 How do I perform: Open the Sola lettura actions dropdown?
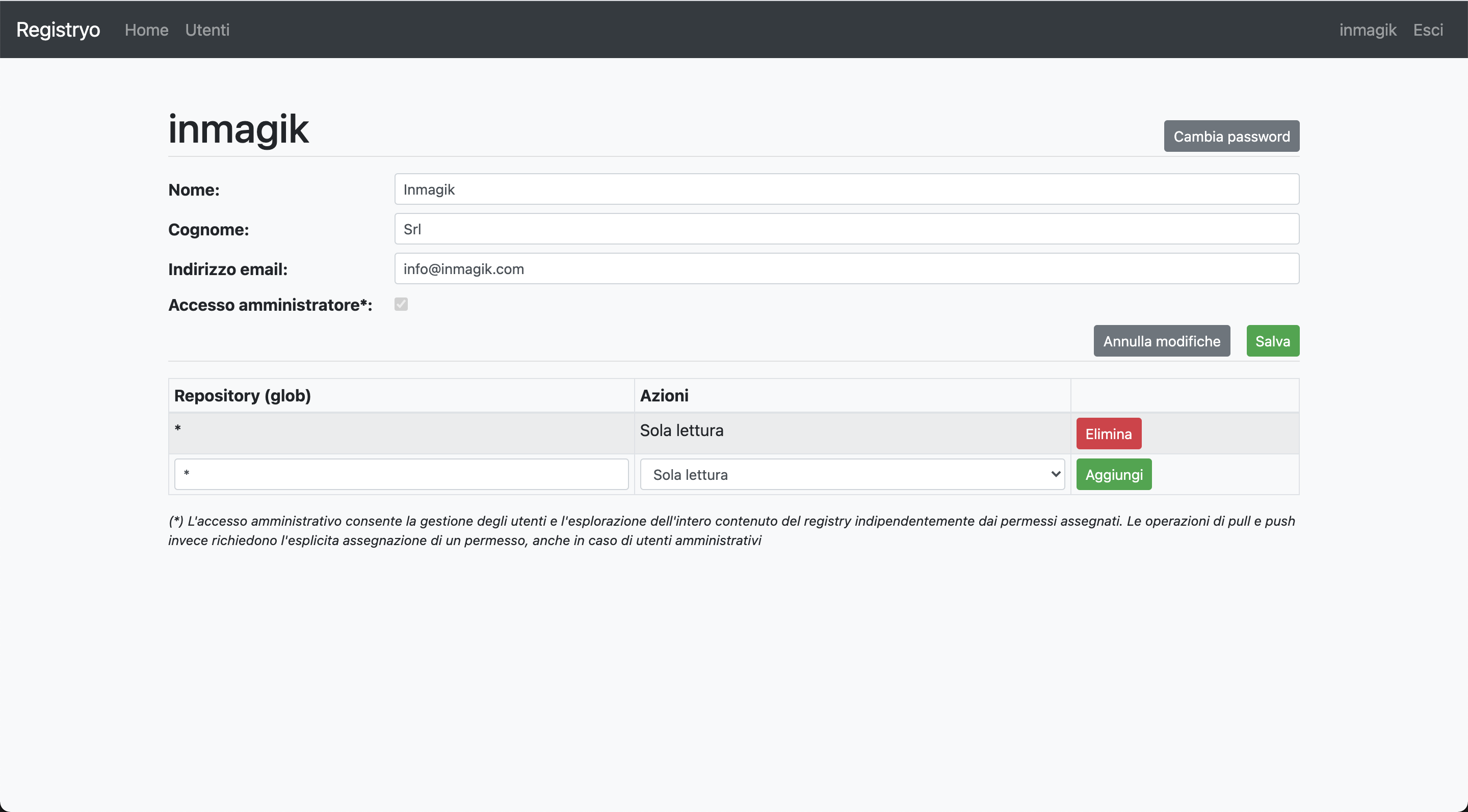point(851,474)
